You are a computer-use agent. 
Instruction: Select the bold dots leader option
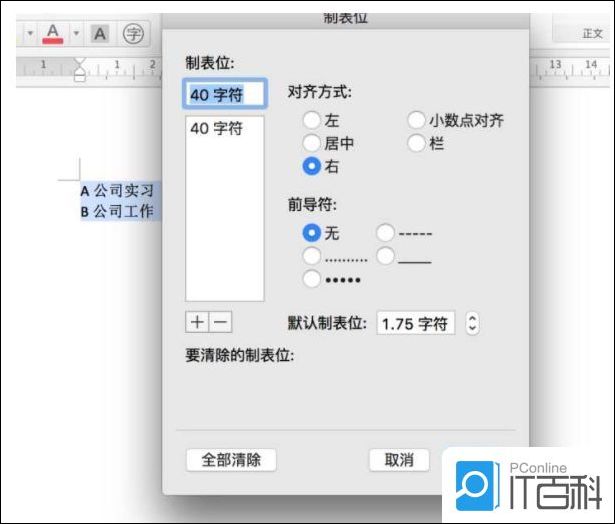tap(312, 279)
